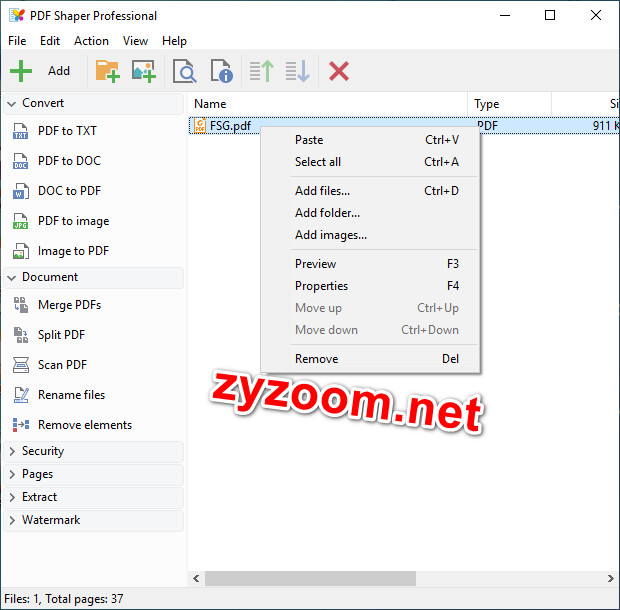
Task: Click the Merge PDFs icon
Action: (21, 305)
